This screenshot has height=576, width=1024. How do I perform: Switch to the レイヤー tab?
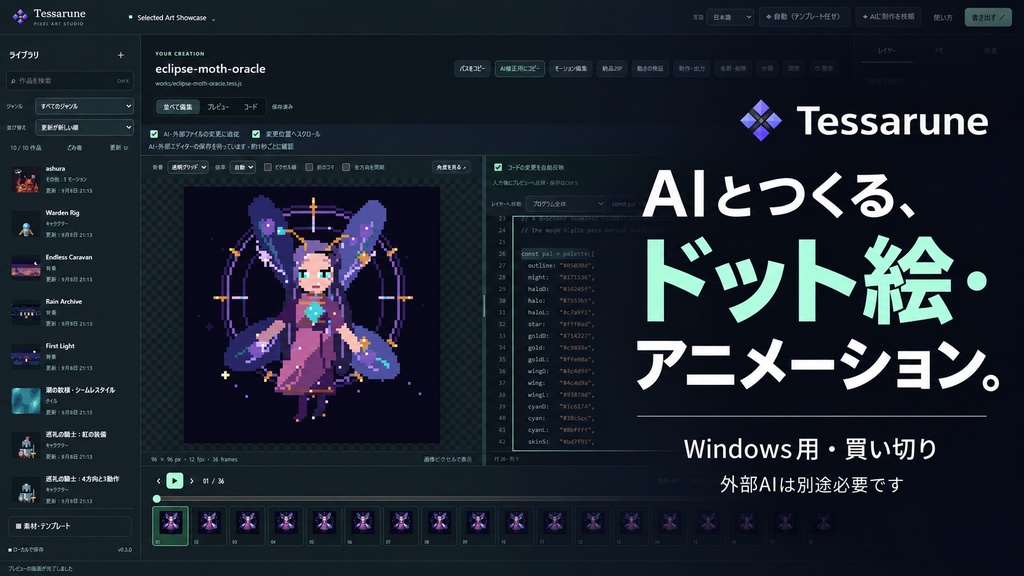pos(887,50)
